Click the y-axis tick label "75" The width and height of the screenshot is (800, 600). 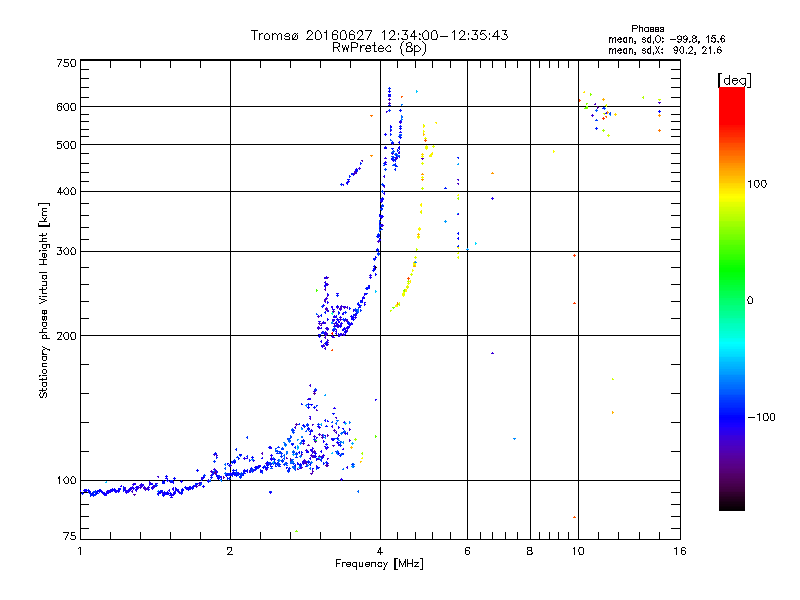click(x=70, y=536)
